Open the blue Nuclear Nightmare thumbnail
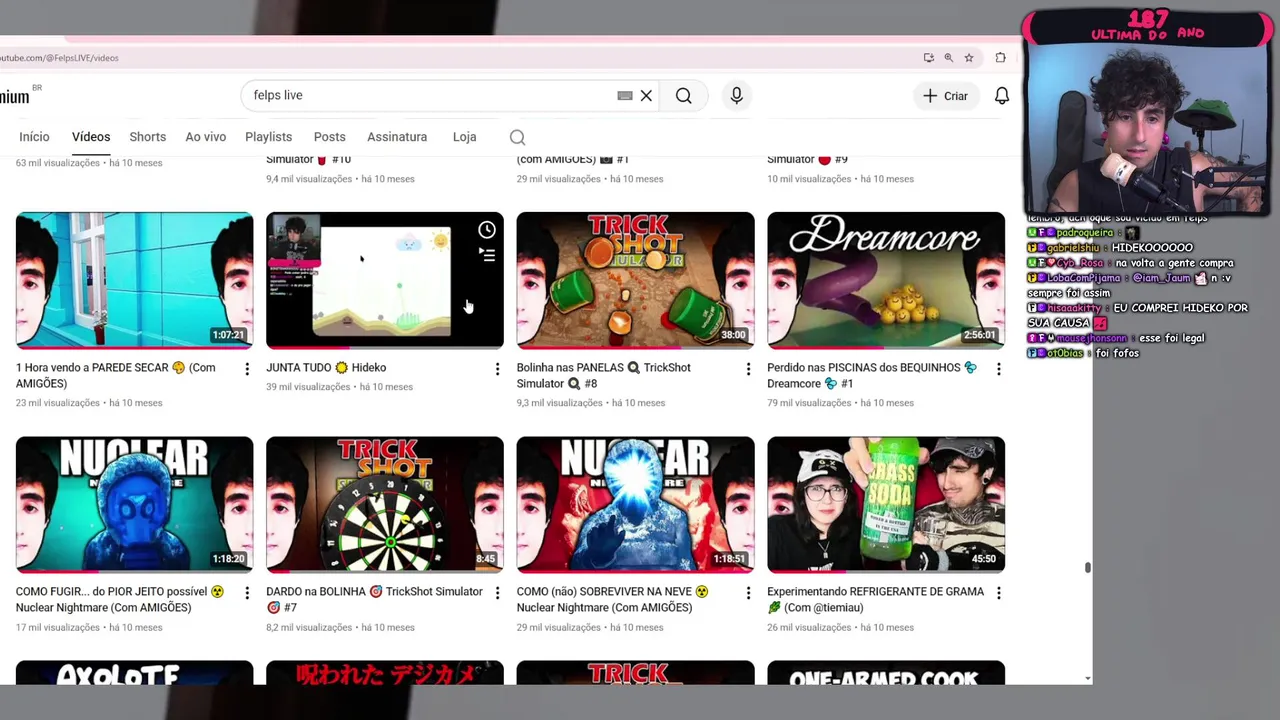Screen dimensions: 1280x720 point(134,503)
